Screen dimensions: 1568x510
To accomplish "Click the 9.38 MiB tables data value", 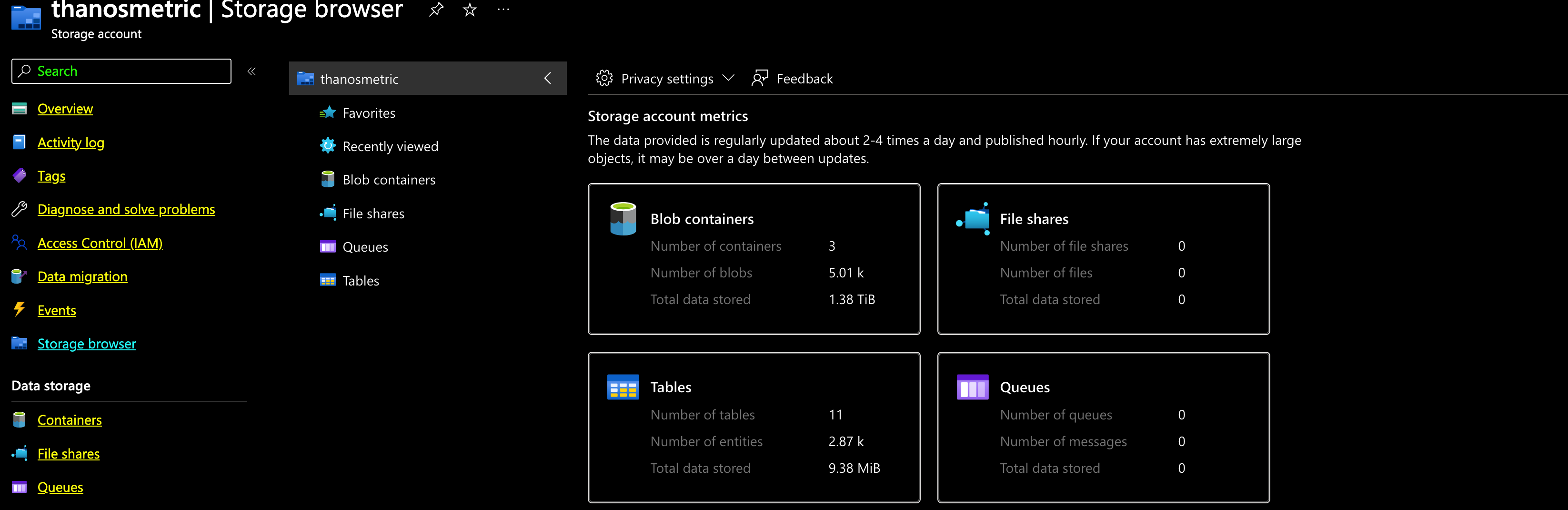I will pos(854,468).
